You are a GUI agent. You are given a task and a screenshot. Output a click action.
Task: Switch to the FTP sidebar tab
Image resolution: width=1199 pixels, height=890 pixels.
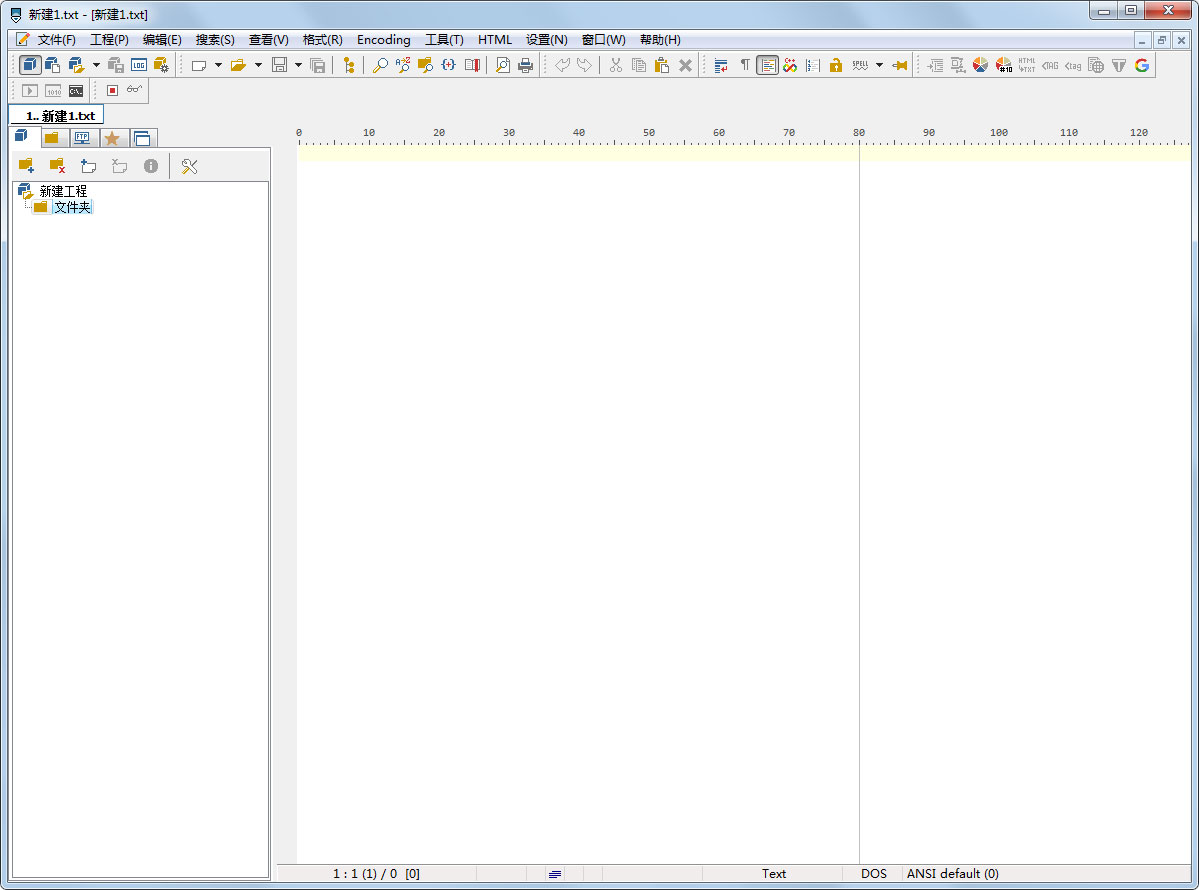(x=82, y=137)
